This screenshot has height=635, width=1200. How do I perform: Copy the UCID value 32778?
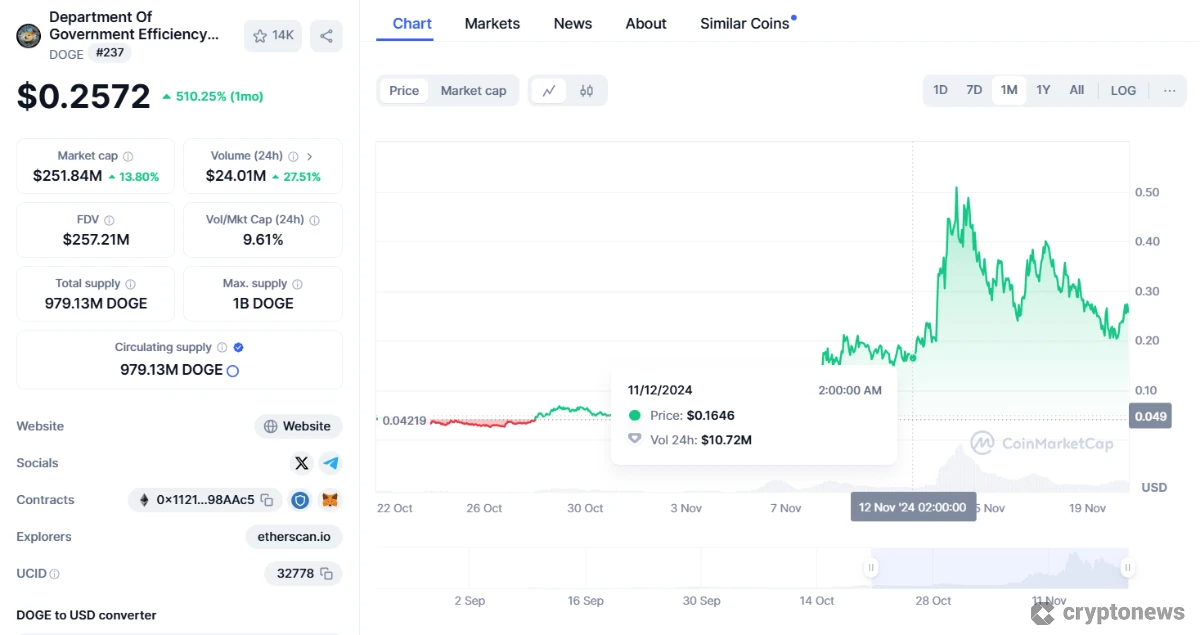[327, 573]
